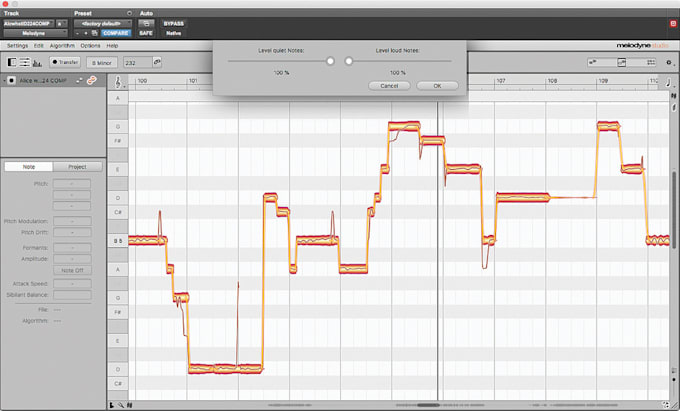Open the Algorithm menu
This screenshot has height=411, width=680.
point(62,46)
